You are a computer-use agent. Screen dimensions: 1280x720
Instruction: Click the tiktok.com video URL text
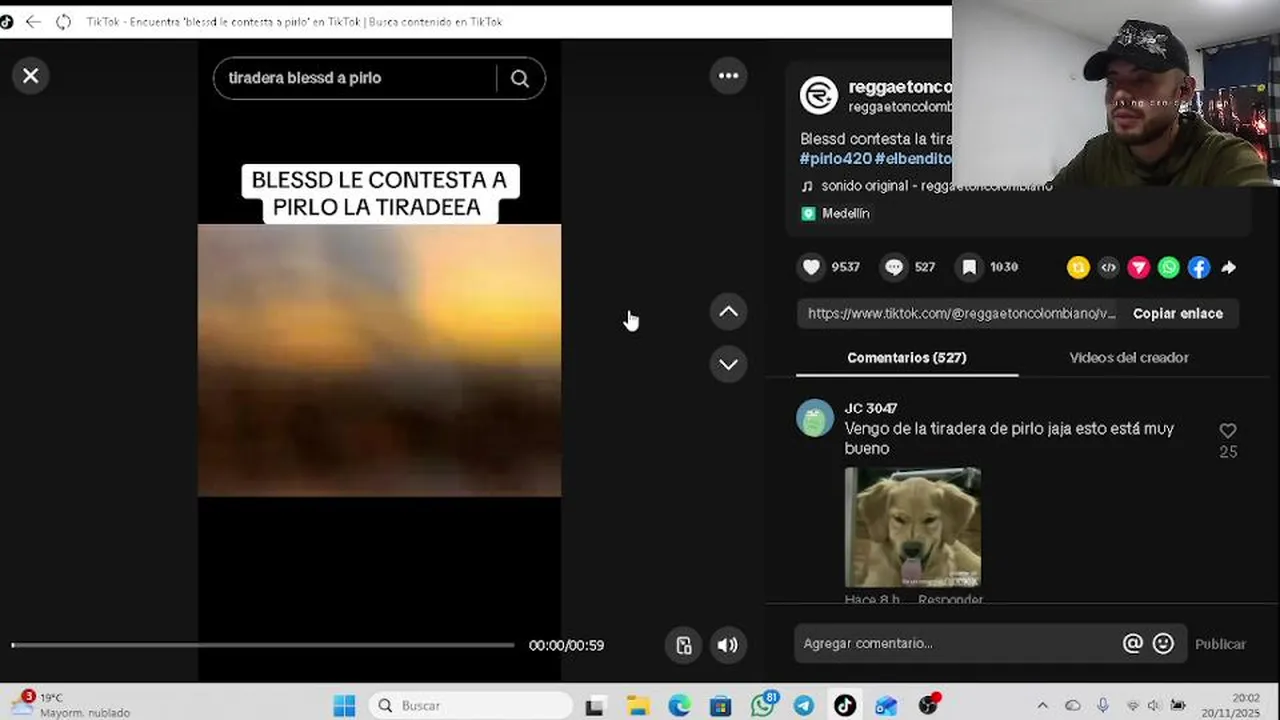pyautogui.click(x=961, y=313)
